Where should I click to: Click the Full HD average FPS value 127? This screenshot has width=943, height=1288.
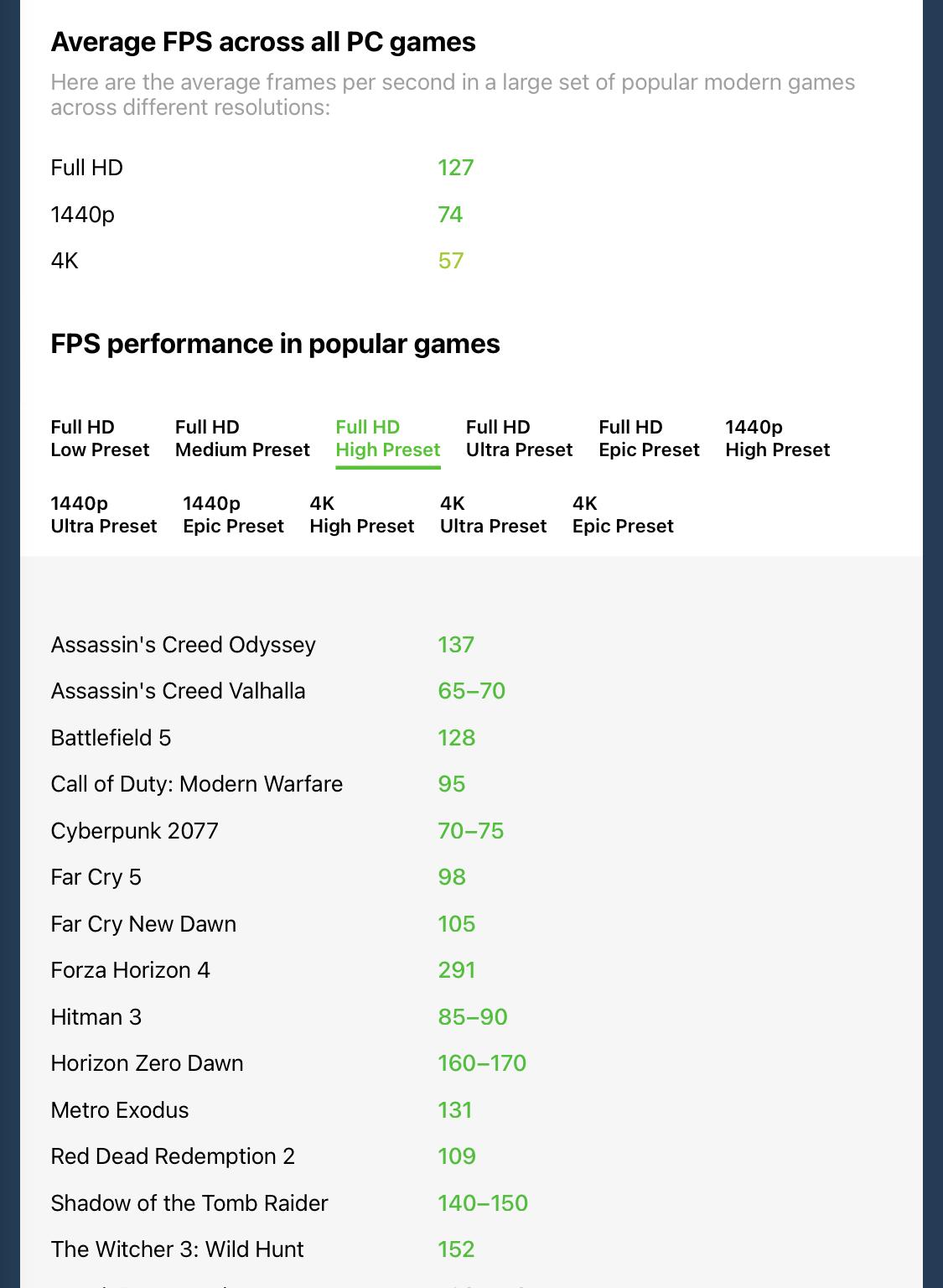pos(455,168)
